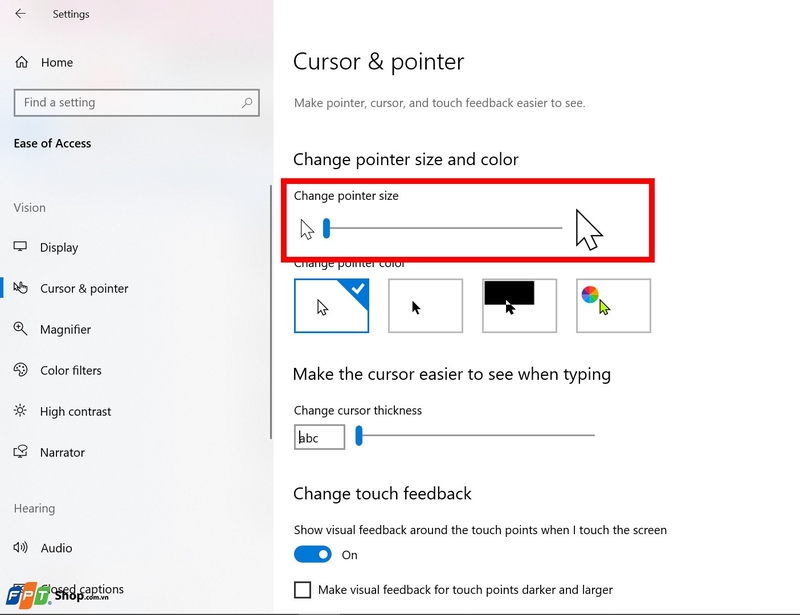Screen dimensions: 800x615
Task: Select the custom color pointer option
Action: coord(613,306)
